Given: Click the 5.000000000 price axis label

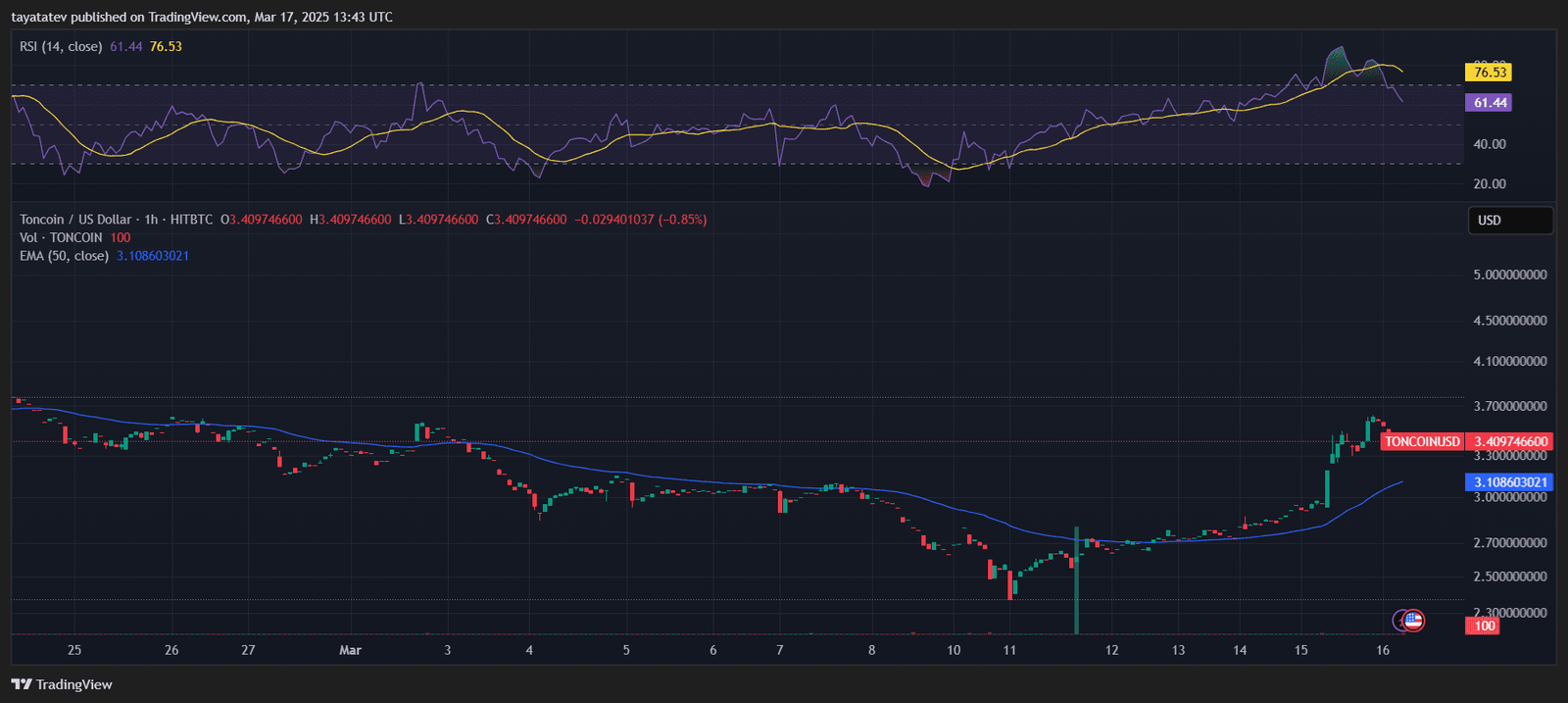Looking at the screenshot, I should coord(1510,275).
